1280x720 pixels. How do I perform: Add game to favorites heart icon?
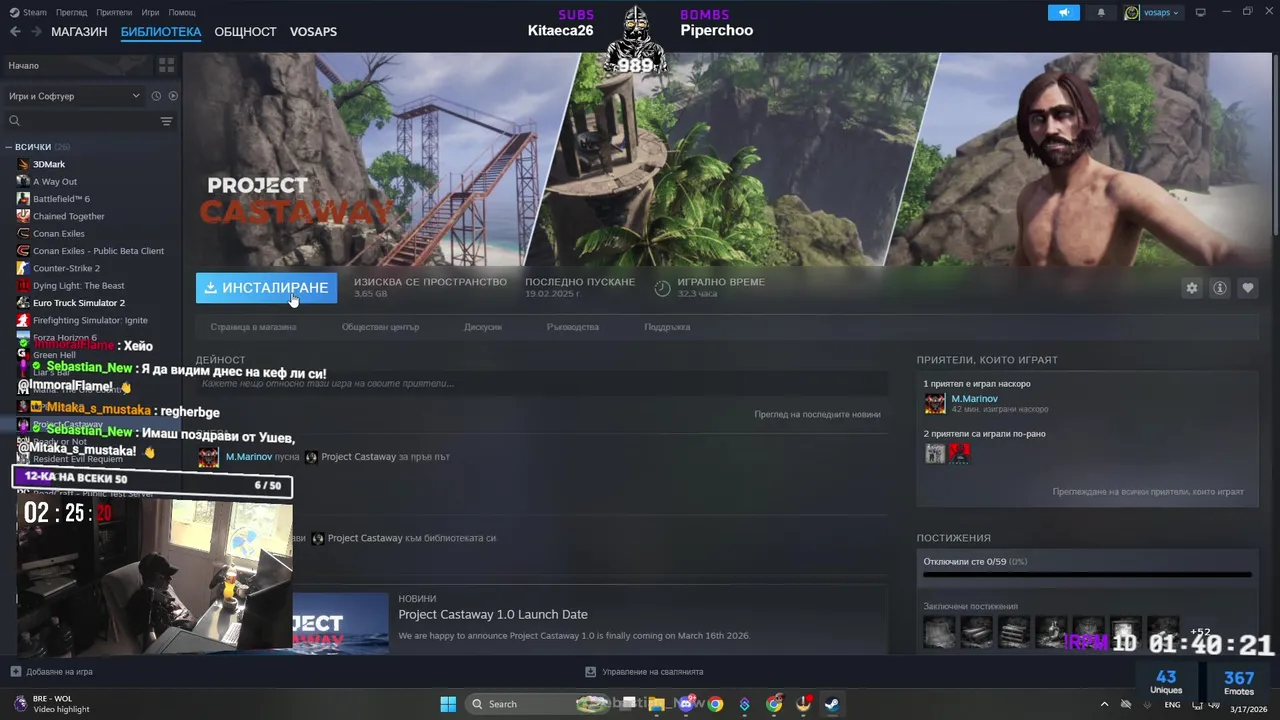(1247, 288)
